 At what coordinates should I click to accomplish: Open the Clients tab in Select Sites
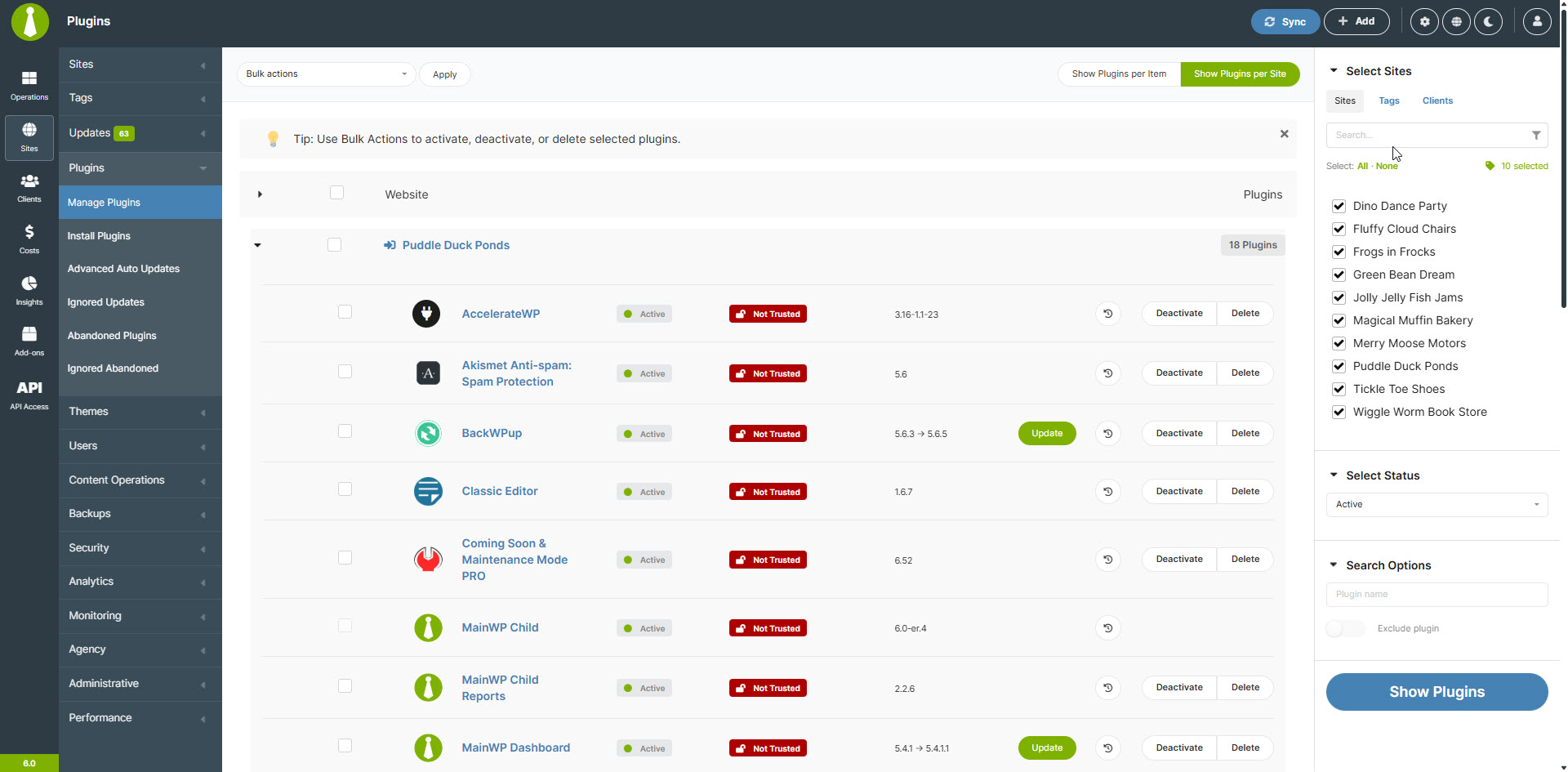point(1437,100)
